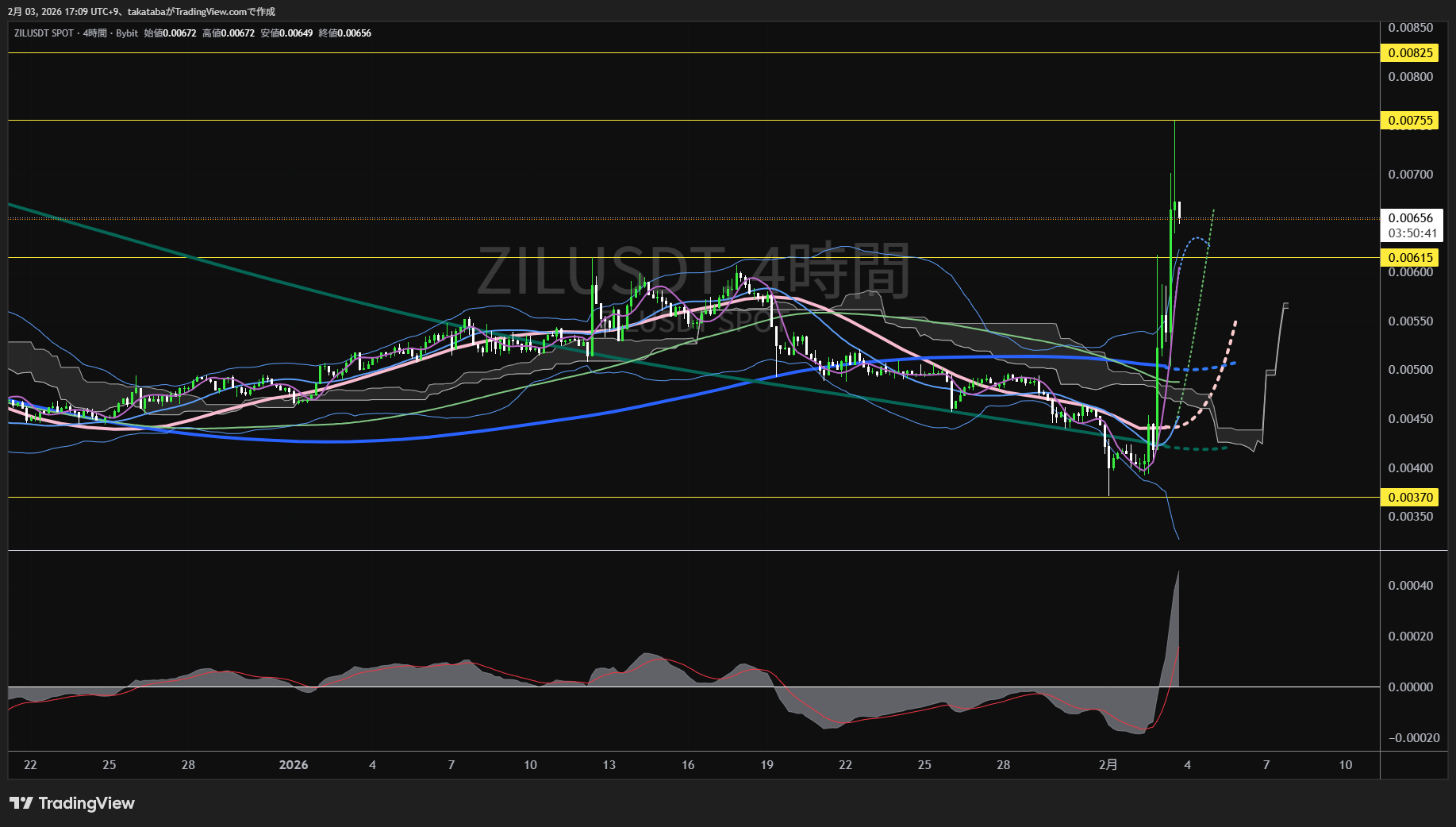Click the 16 date label on time axis
The image size is (1456, 827).
[688, 765]
